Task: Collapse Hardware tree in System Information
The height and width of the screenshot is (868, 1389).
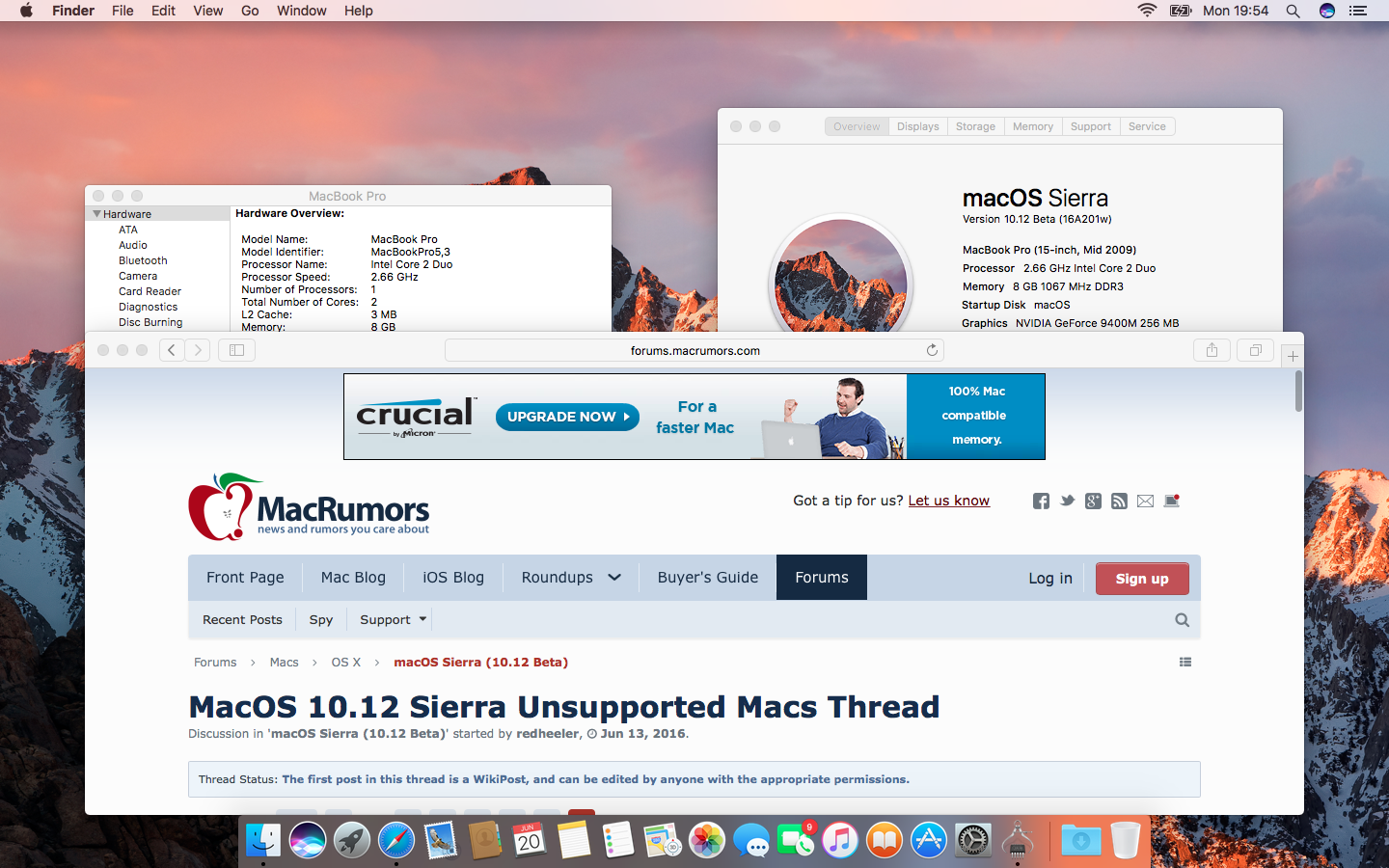Action: click(x=96, y=214)
